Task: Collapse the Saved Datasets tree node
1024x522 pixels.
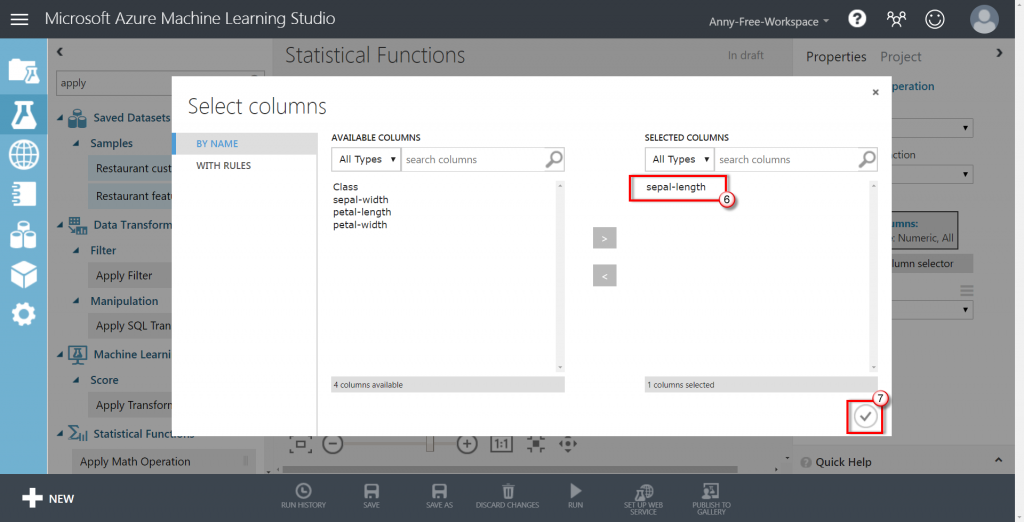Action: (x=60, y=118)
